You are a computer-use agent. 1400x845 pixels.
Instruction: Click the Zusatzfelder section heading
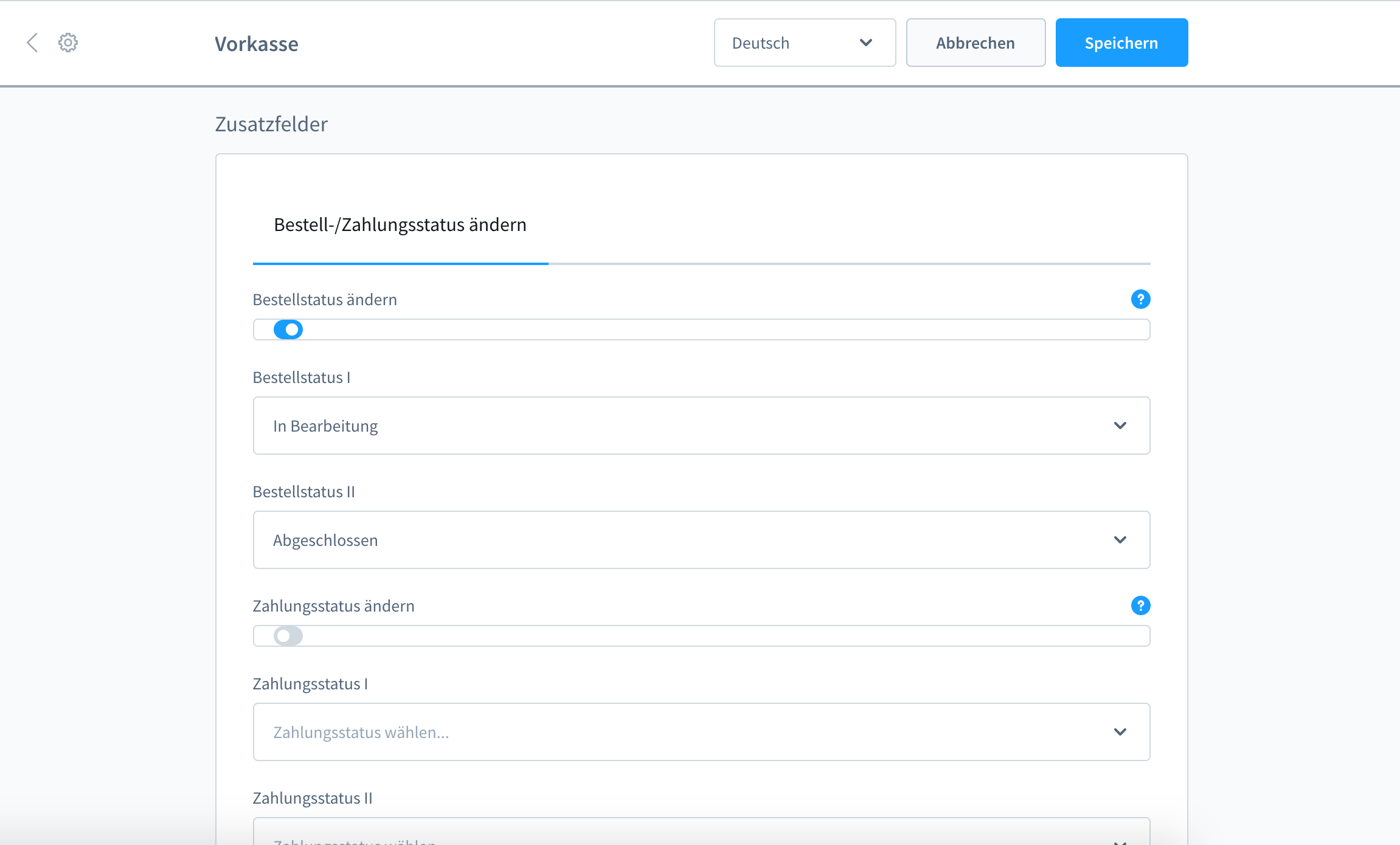pyautogui.click(x=271, y=124)
